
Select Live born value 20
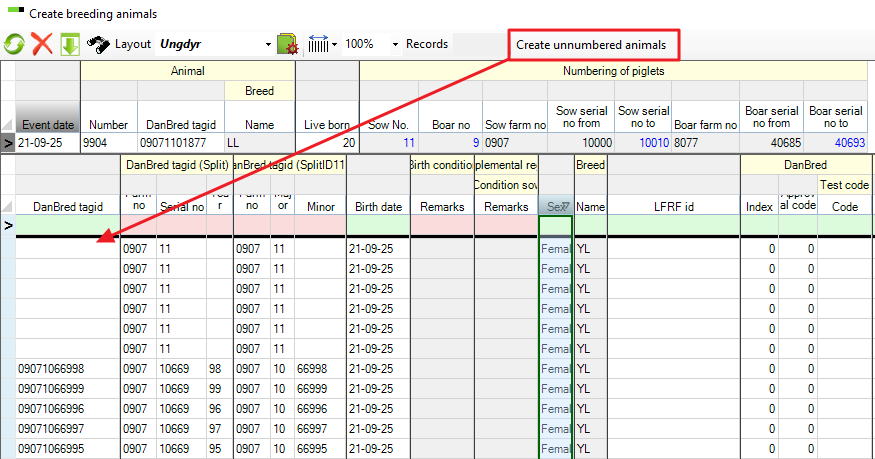tap(327, 143)
